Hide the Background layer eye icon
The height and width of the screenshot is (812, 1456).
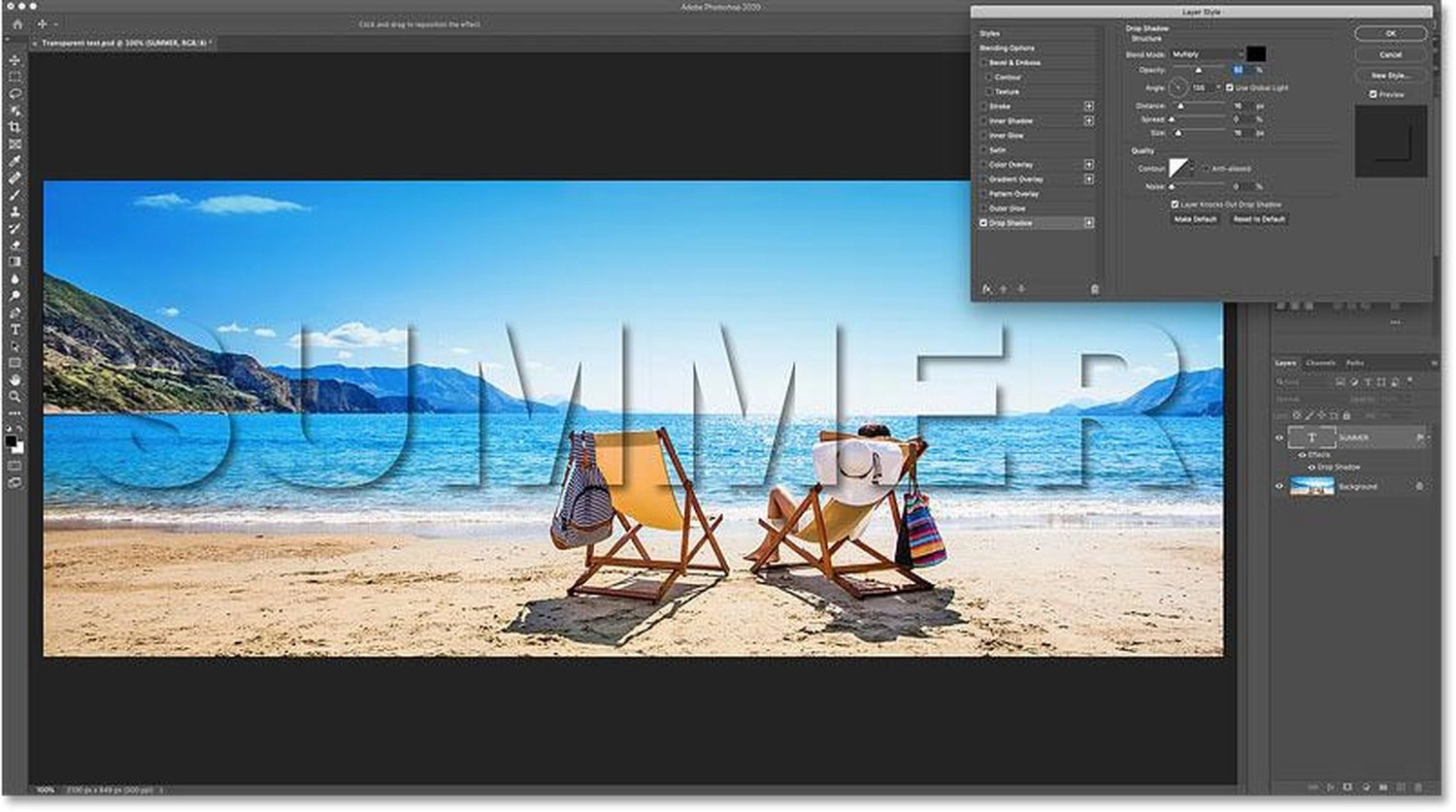click(1279, 486)
